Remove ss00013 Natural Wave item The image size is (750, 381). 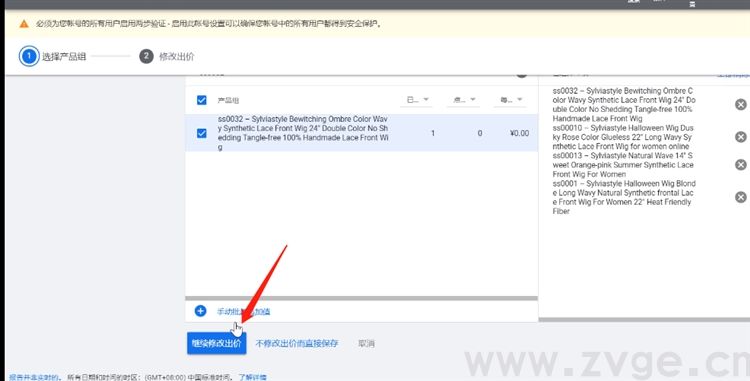(x=740, y=165)
